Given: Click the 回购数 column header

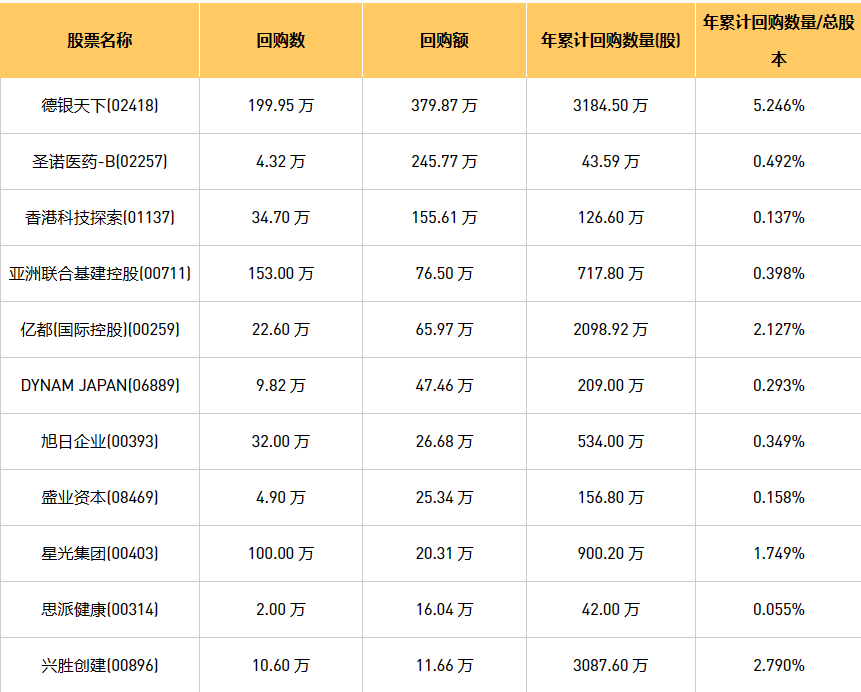Looking at the screenshot, I should tap(281, 40).
